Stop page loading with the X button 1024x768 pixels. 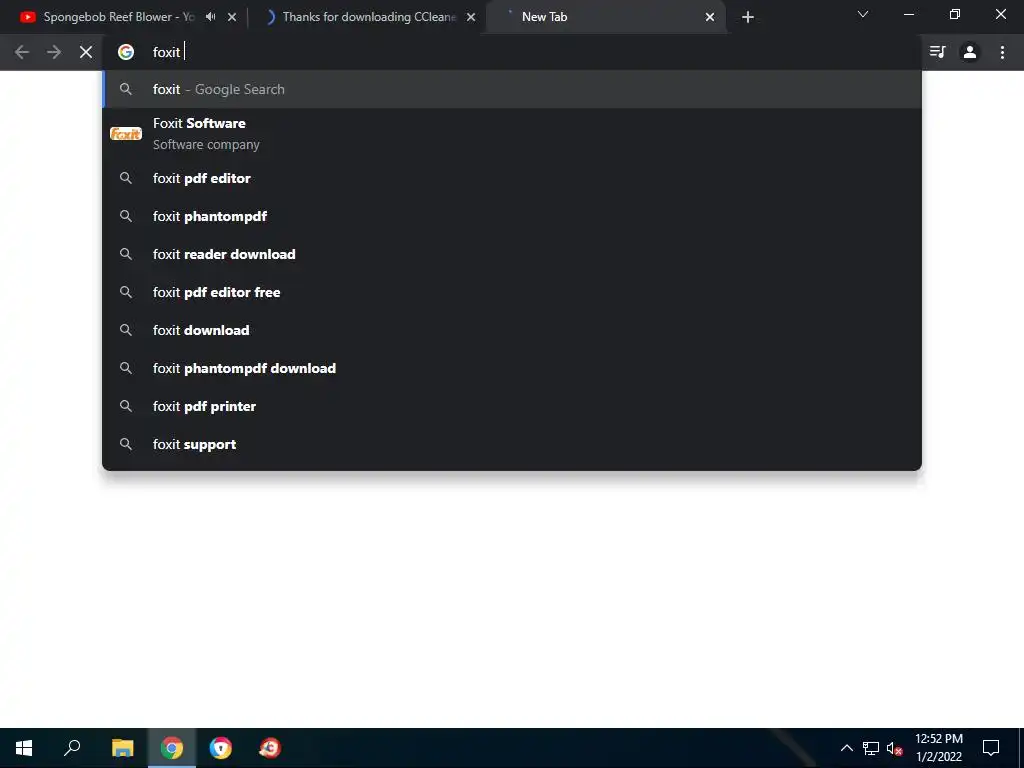click(x=86, y=52)
